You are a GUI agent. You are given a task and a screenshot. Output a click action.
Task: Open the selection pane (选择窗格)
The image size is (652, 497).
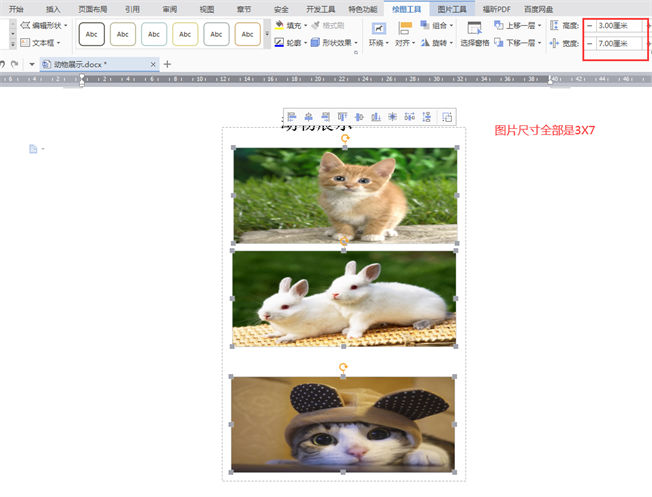(x=474, y=34)
